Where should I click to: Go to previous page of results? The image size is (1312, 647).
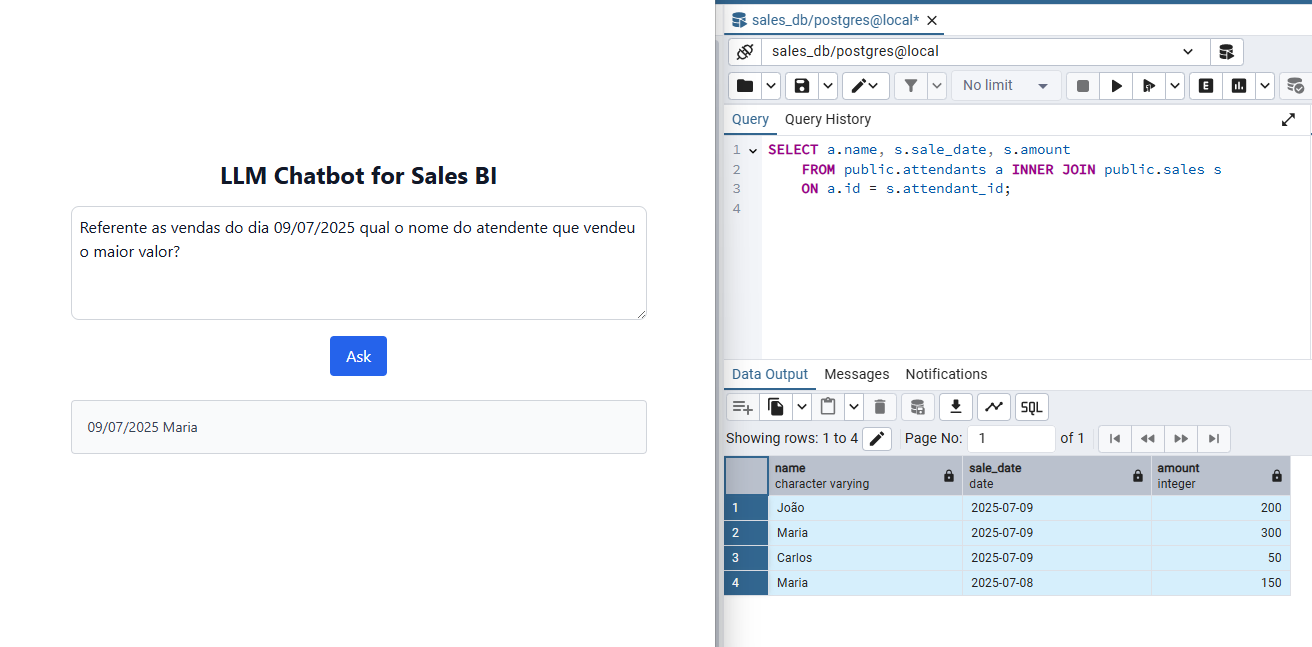coord(1148,438)
